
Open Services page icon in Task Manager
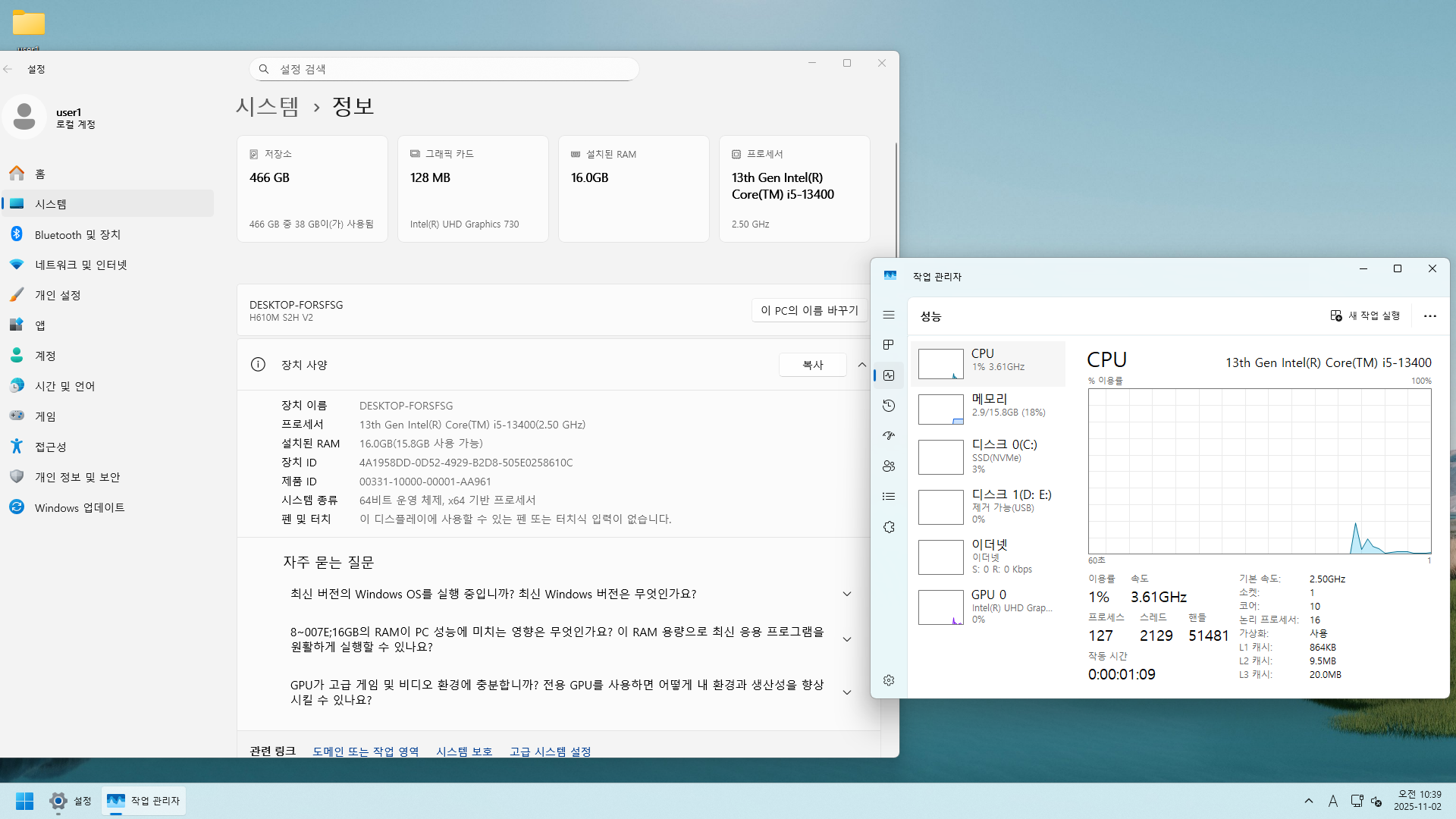point(889,527)
